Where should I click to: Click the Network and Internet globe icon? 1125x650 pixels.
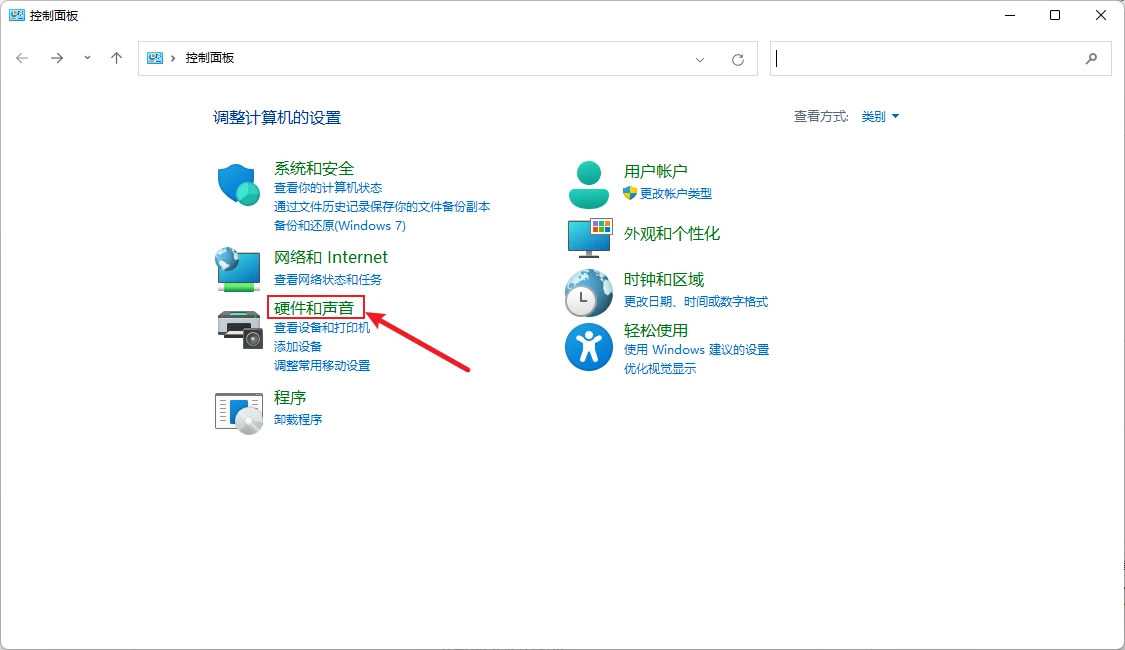pos(238,269)
